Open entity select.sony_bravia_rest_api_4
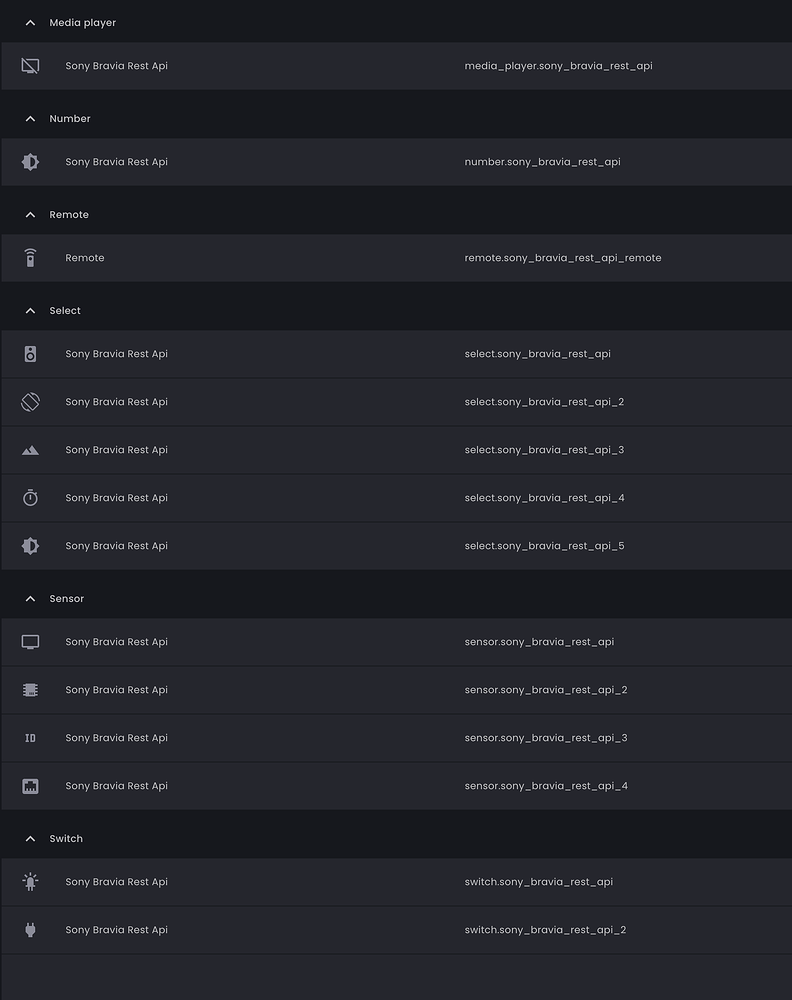Screen dimensions: 792x1000 397,497
